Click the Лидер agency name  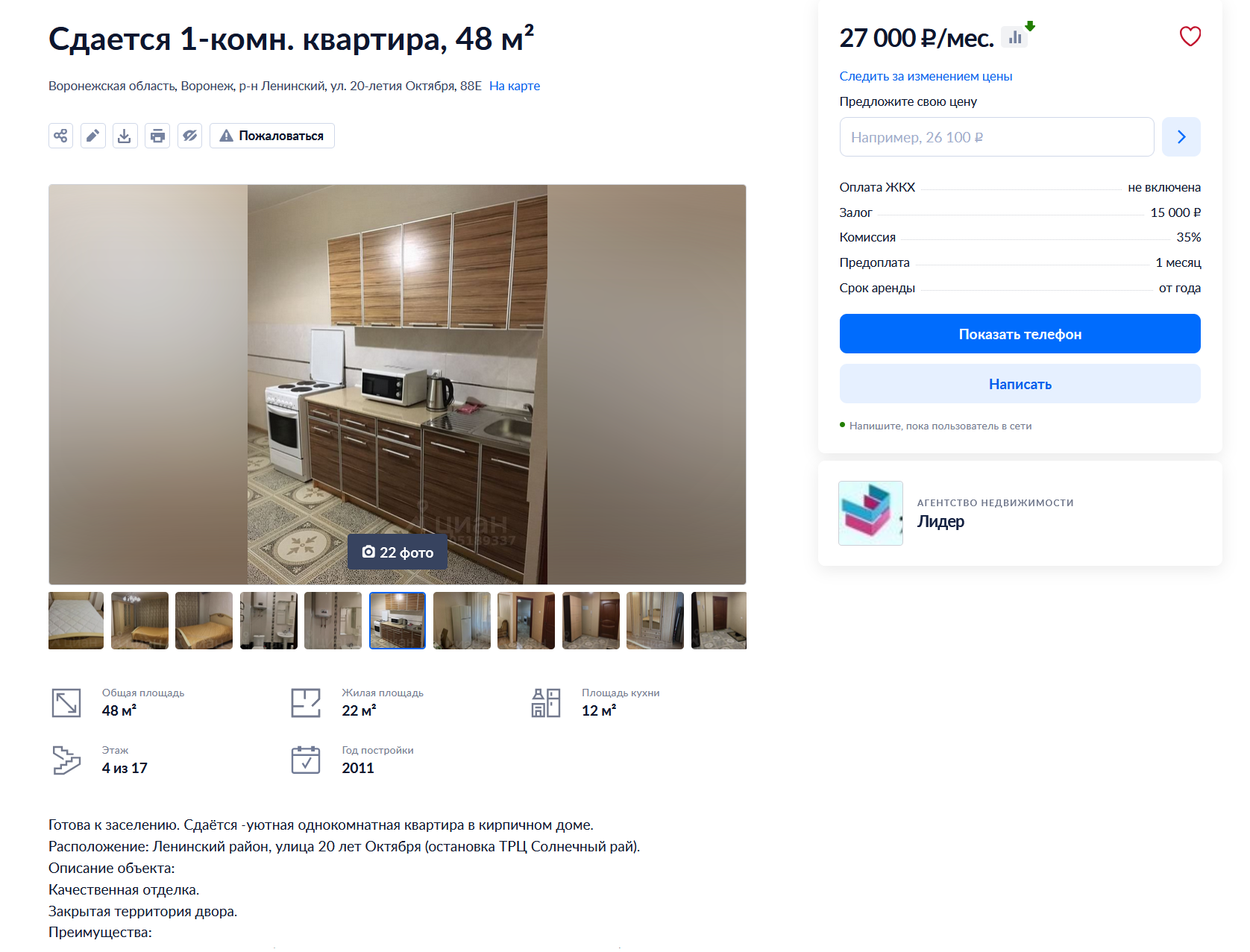pos(940,521)
